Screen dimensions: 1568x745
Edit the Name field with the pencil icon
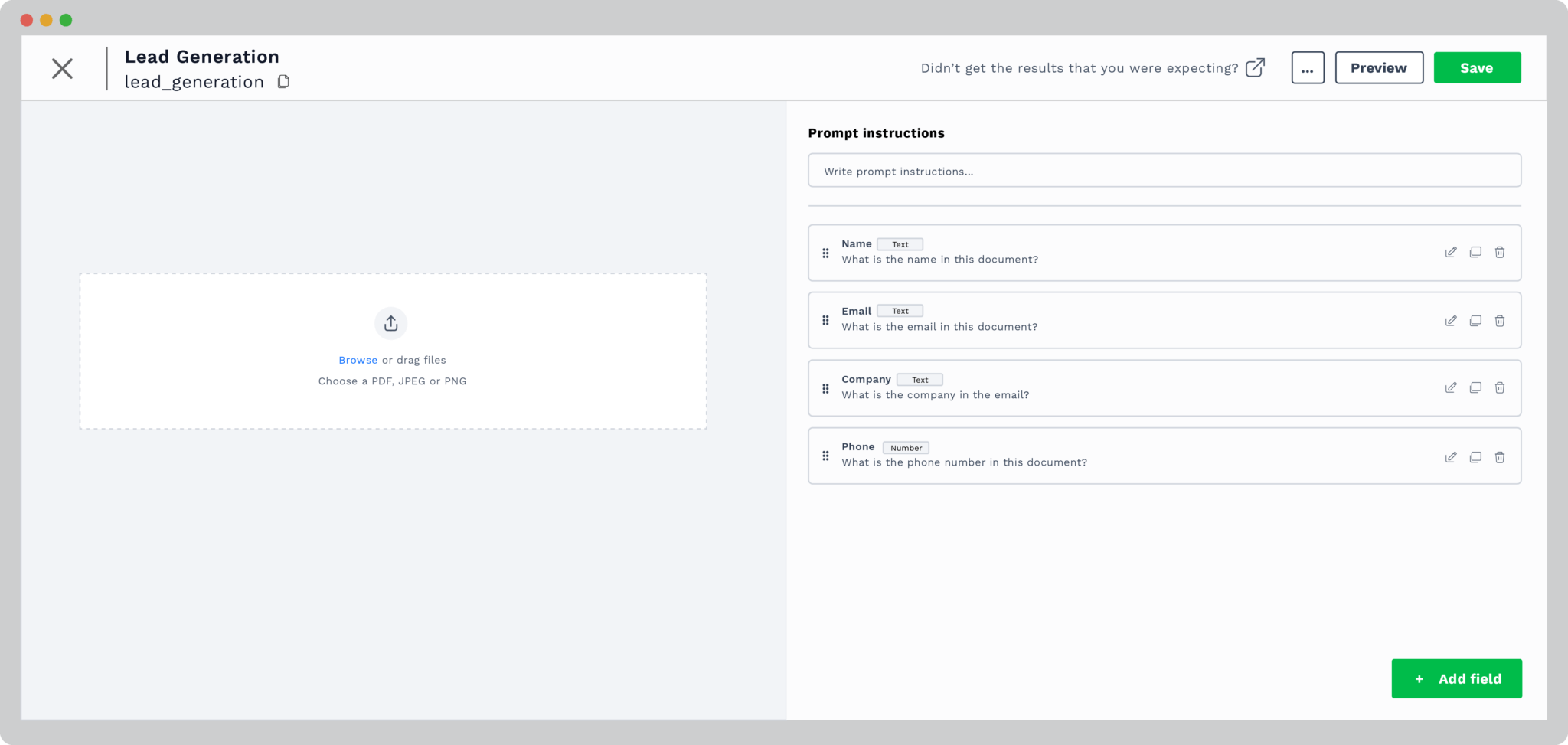1451,252
